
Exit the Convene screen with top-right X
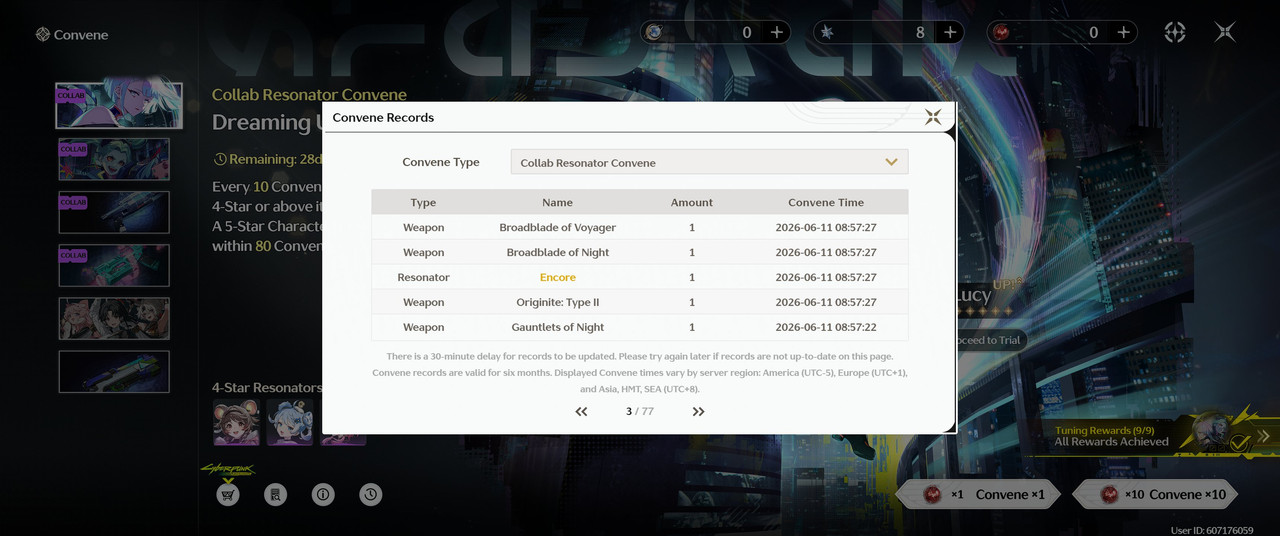1225,32
